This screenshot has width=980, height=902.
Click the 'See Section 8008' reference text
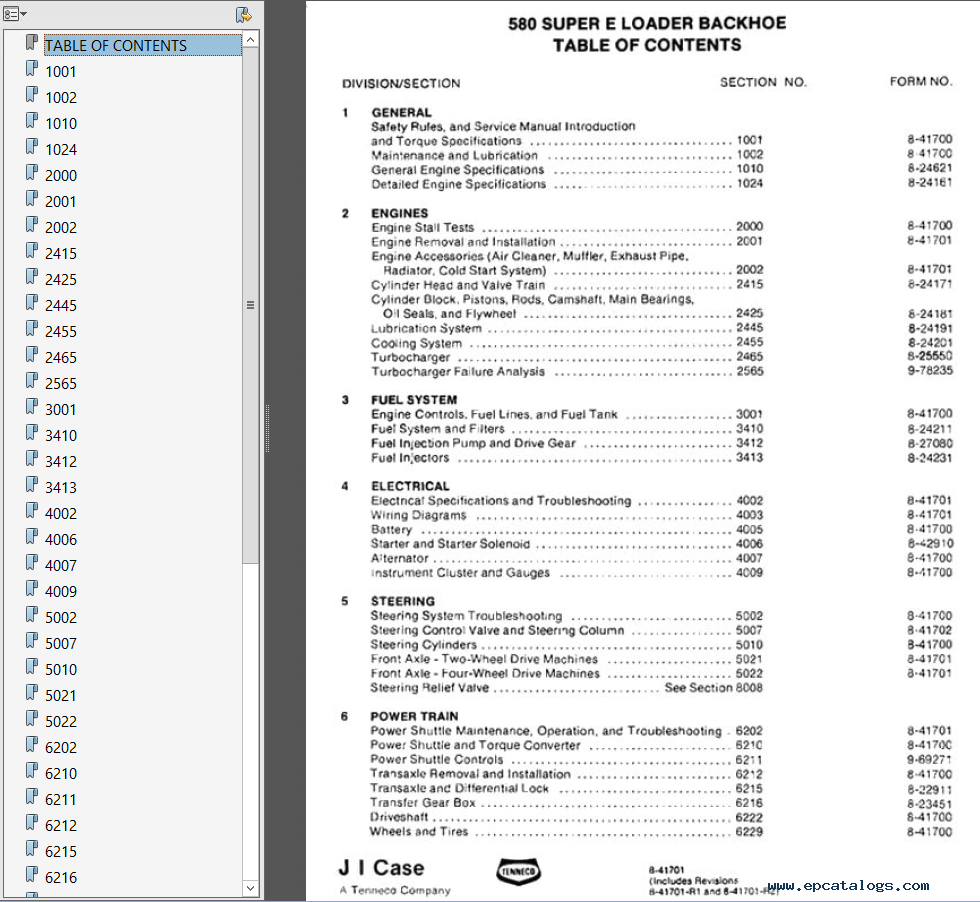[x=714, y=688]
